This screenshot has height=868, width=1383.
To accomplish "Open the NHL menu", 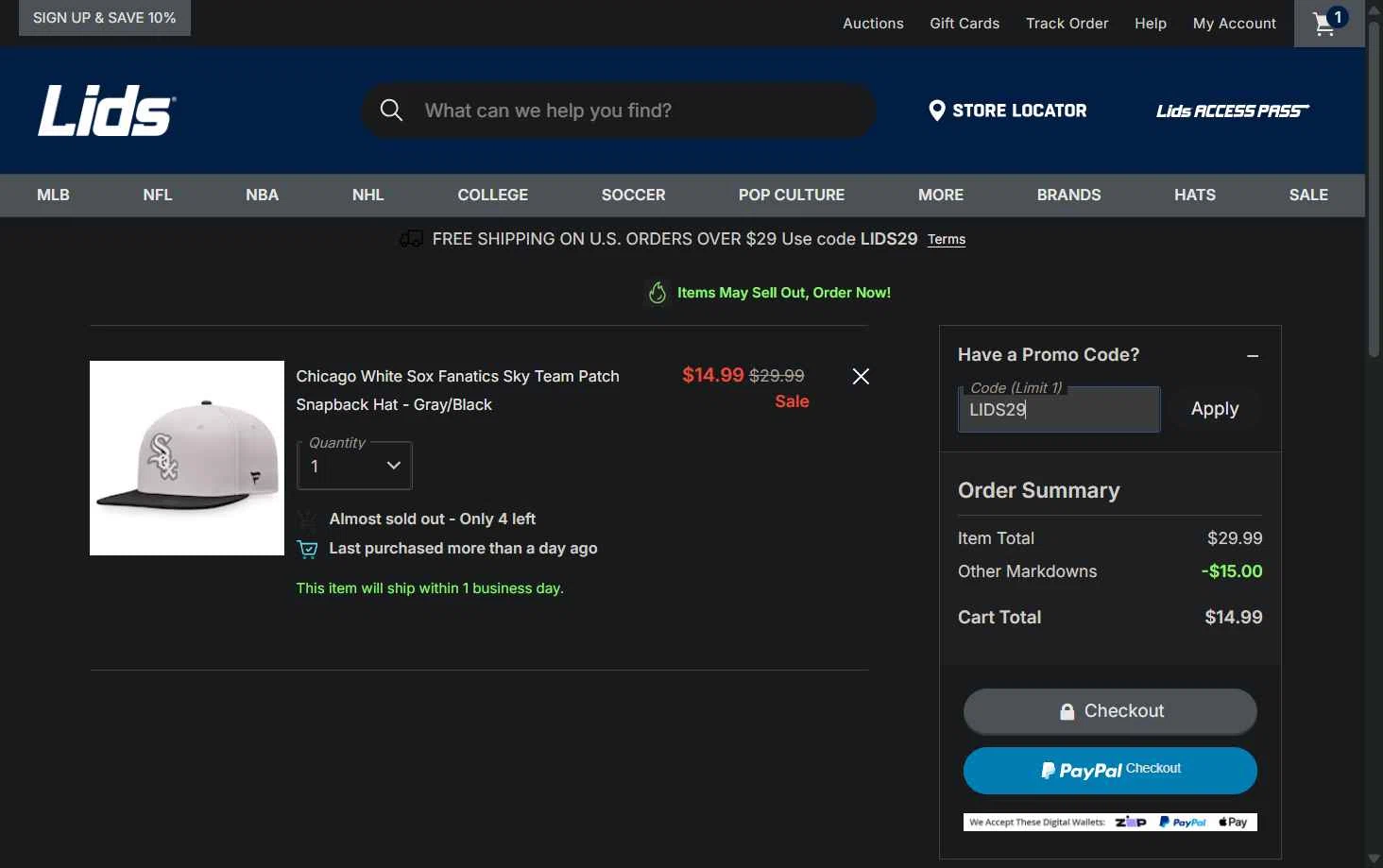I will [x=368, y=196].
